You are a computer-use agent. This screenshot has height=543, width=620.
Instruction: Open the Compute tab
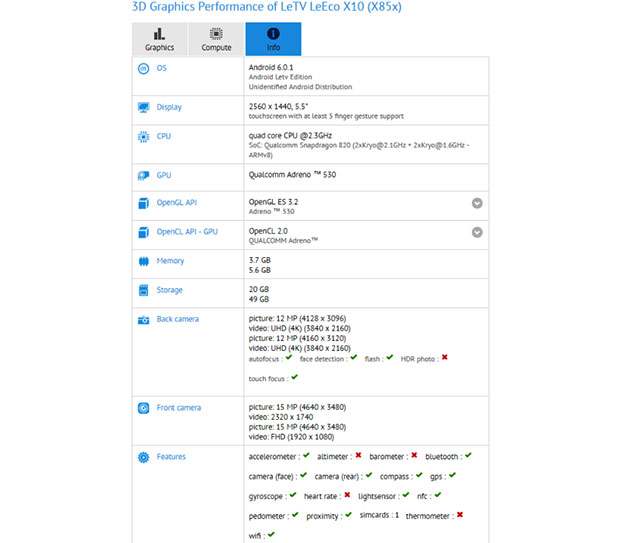[x=216, y=38]
